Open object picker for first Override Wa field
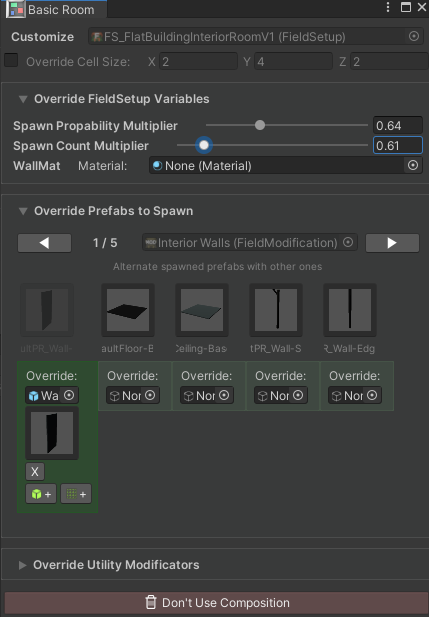429x617 pixels. click(x=69, y=395)
